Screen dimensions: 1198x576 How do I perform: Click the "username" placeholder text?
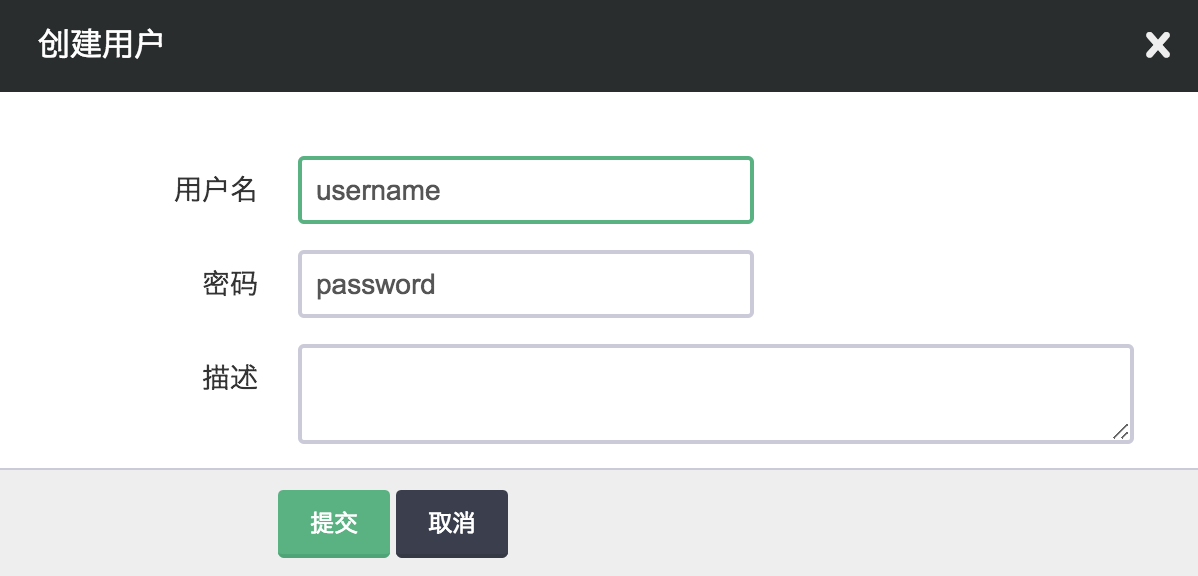(x=378, y=190)
